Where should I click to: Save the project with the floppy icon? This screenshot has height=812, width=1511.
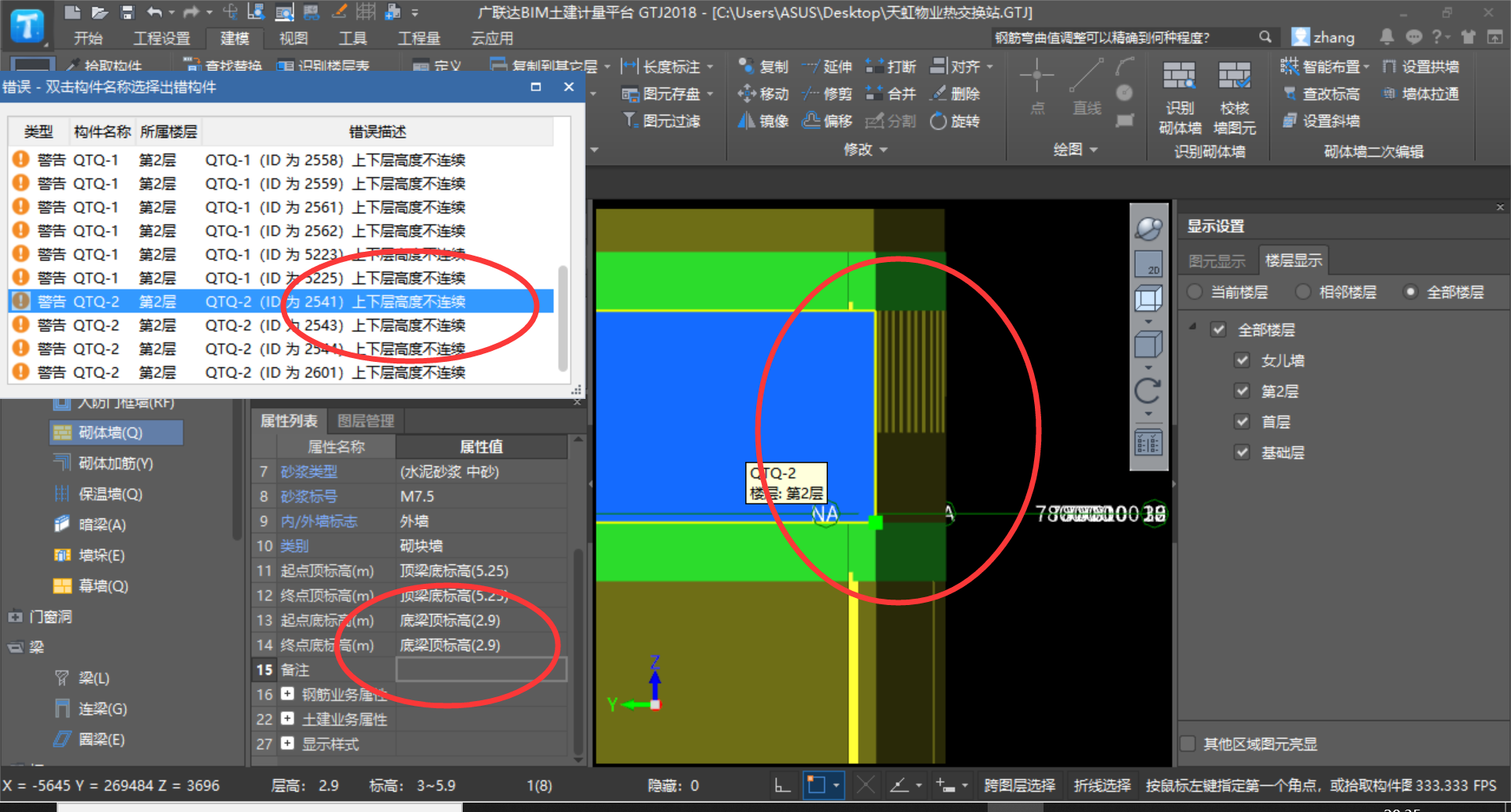click(x=127, y=12)
